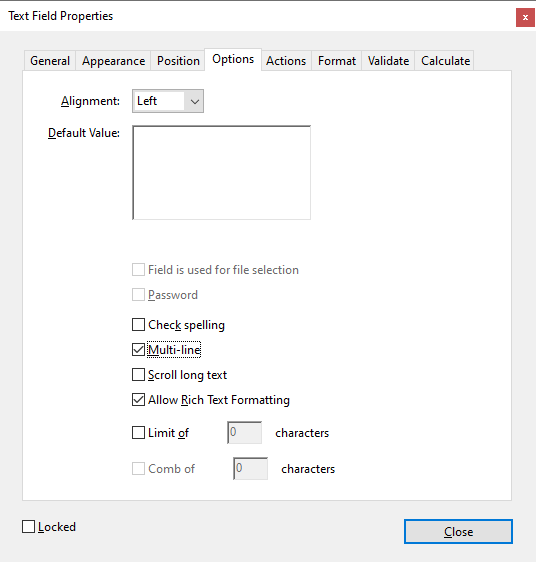Go to the Position tab
The height and width of the screenshot is (562, 536).
tap(178, 61)
